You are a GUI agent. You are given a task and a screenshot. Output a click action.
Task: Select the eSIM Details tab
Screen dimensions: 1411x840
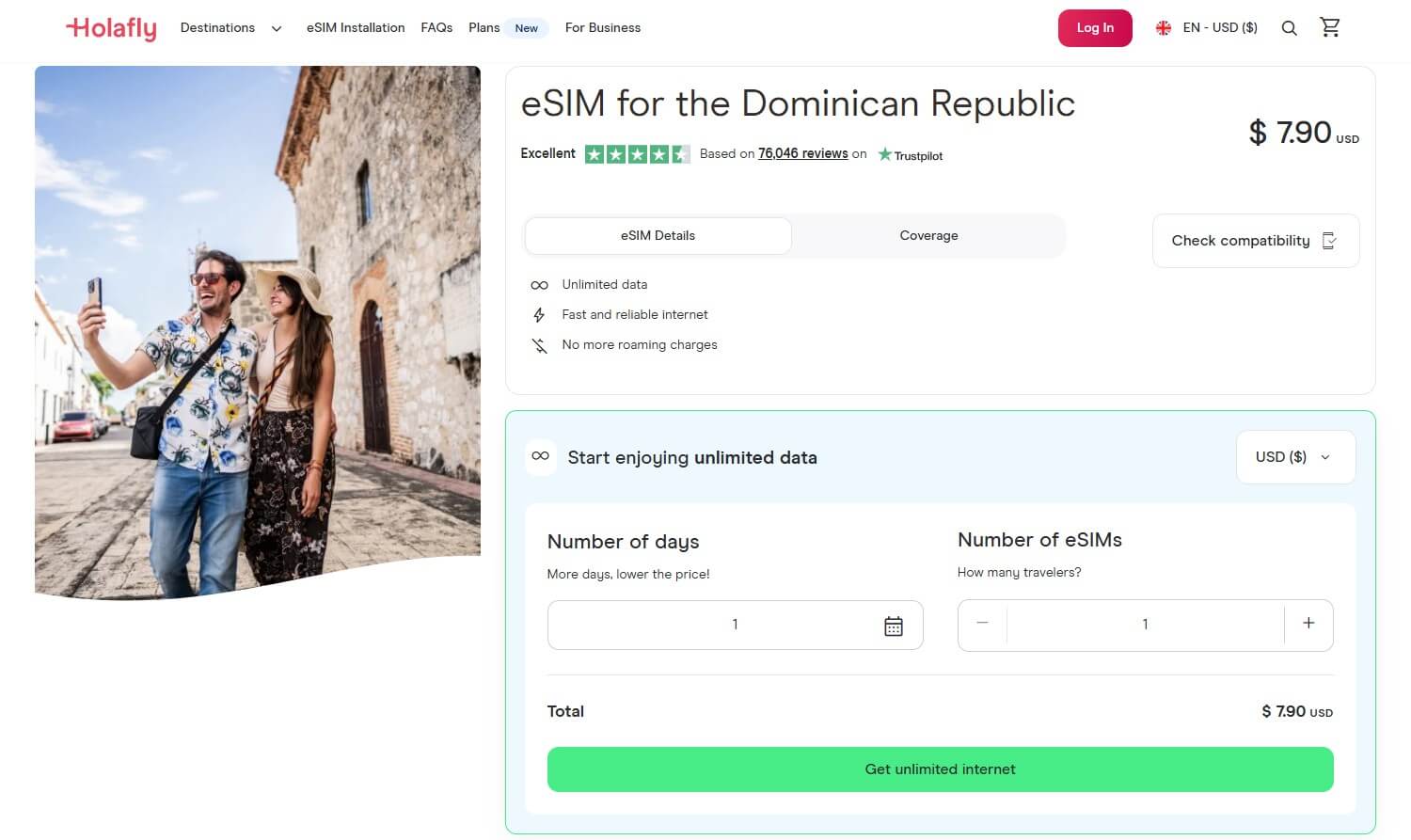point(658,236)
